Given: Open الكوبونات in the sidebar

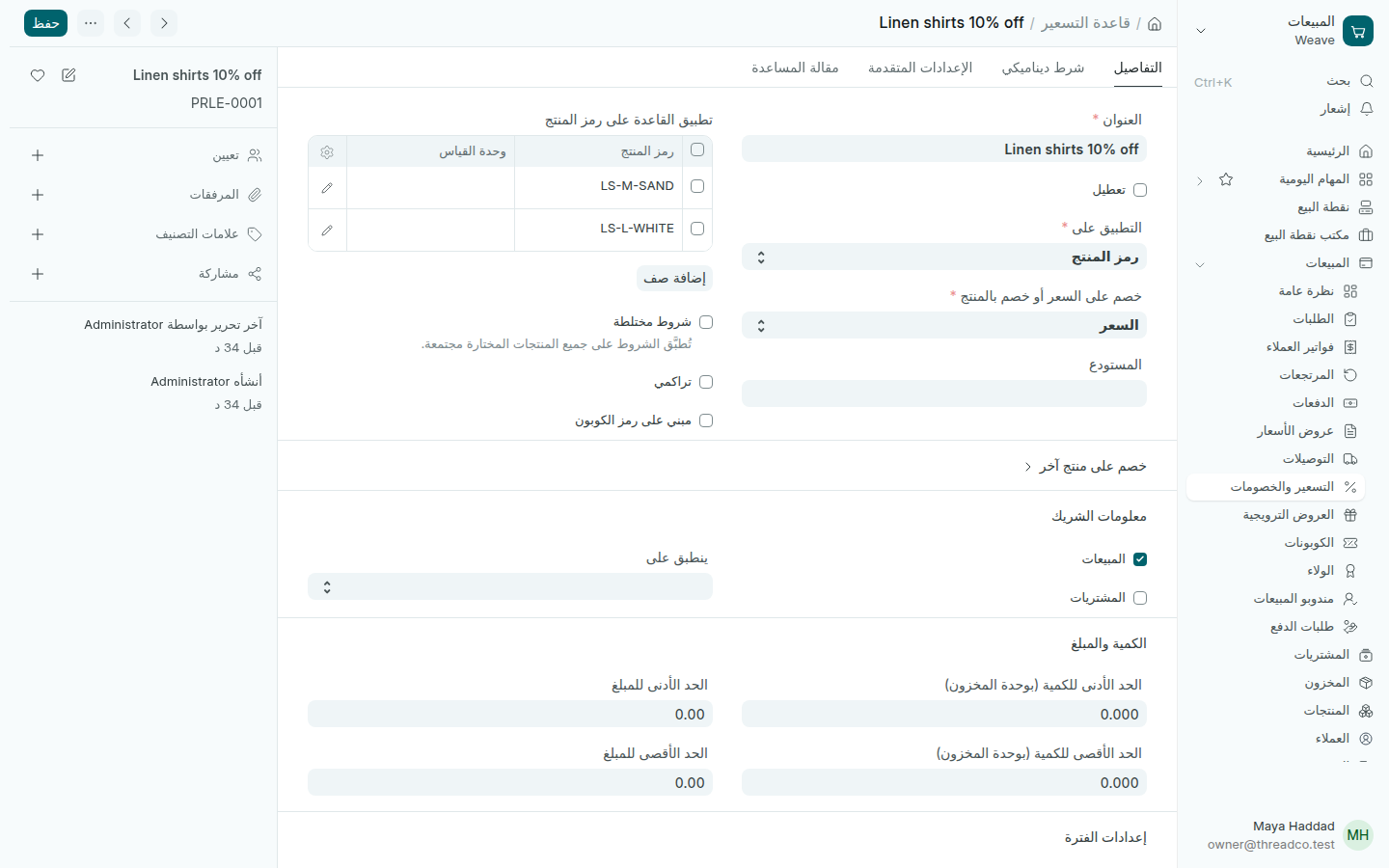Looking at the screenshot, I should (x=1275, y=543).
